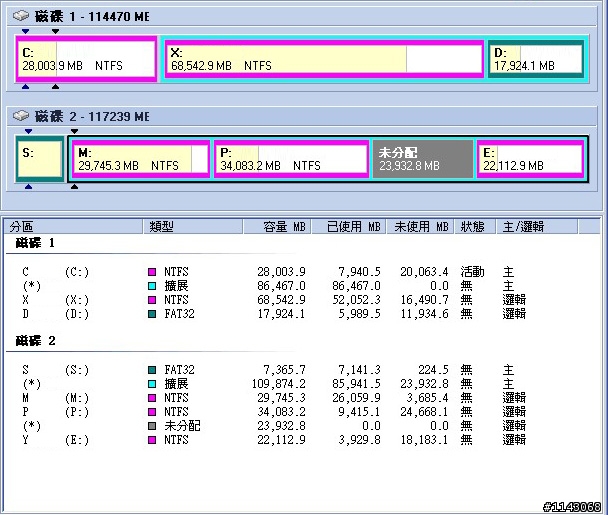
Task: Select the X (X:) row in partition list
Action: tap(273, 300)
